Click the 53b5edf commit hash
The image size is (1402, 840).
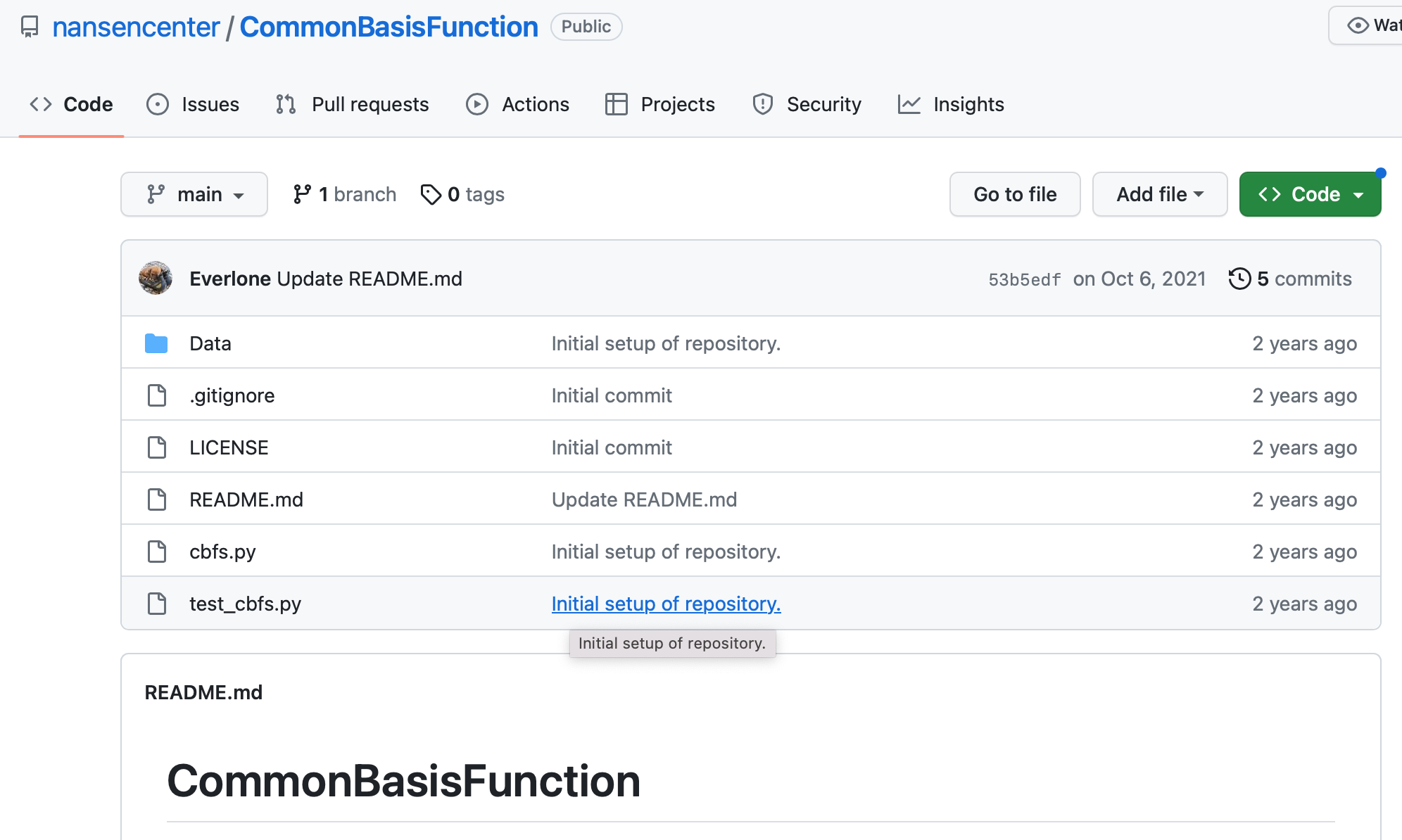pos(1024,279)
